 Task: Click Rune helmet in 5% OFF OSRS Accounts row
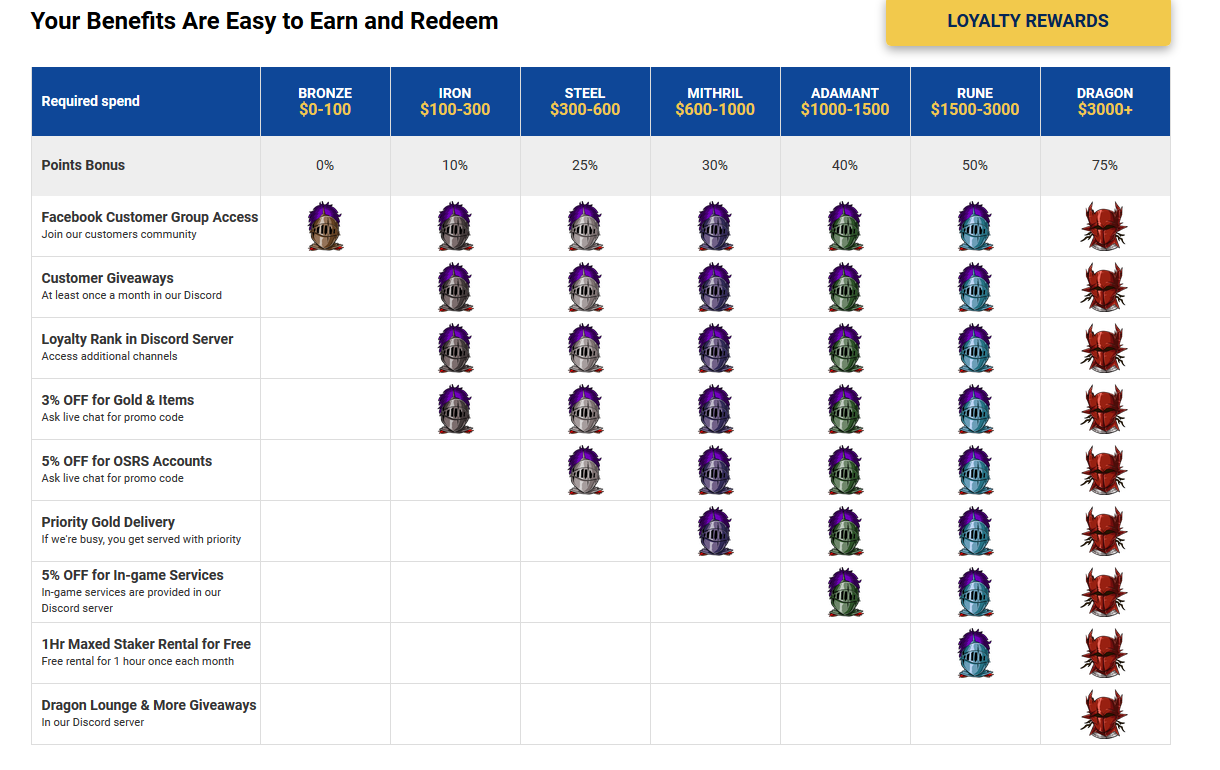975,470
